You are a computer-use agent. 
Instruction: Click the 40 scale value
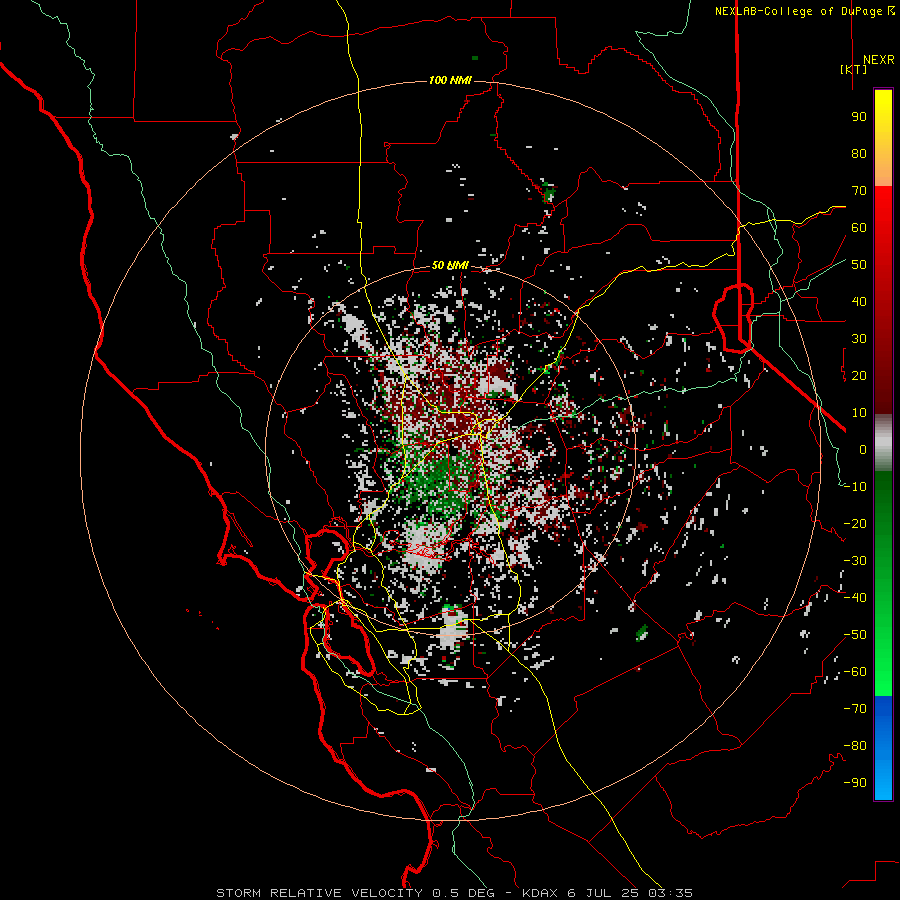click(859, 302)
